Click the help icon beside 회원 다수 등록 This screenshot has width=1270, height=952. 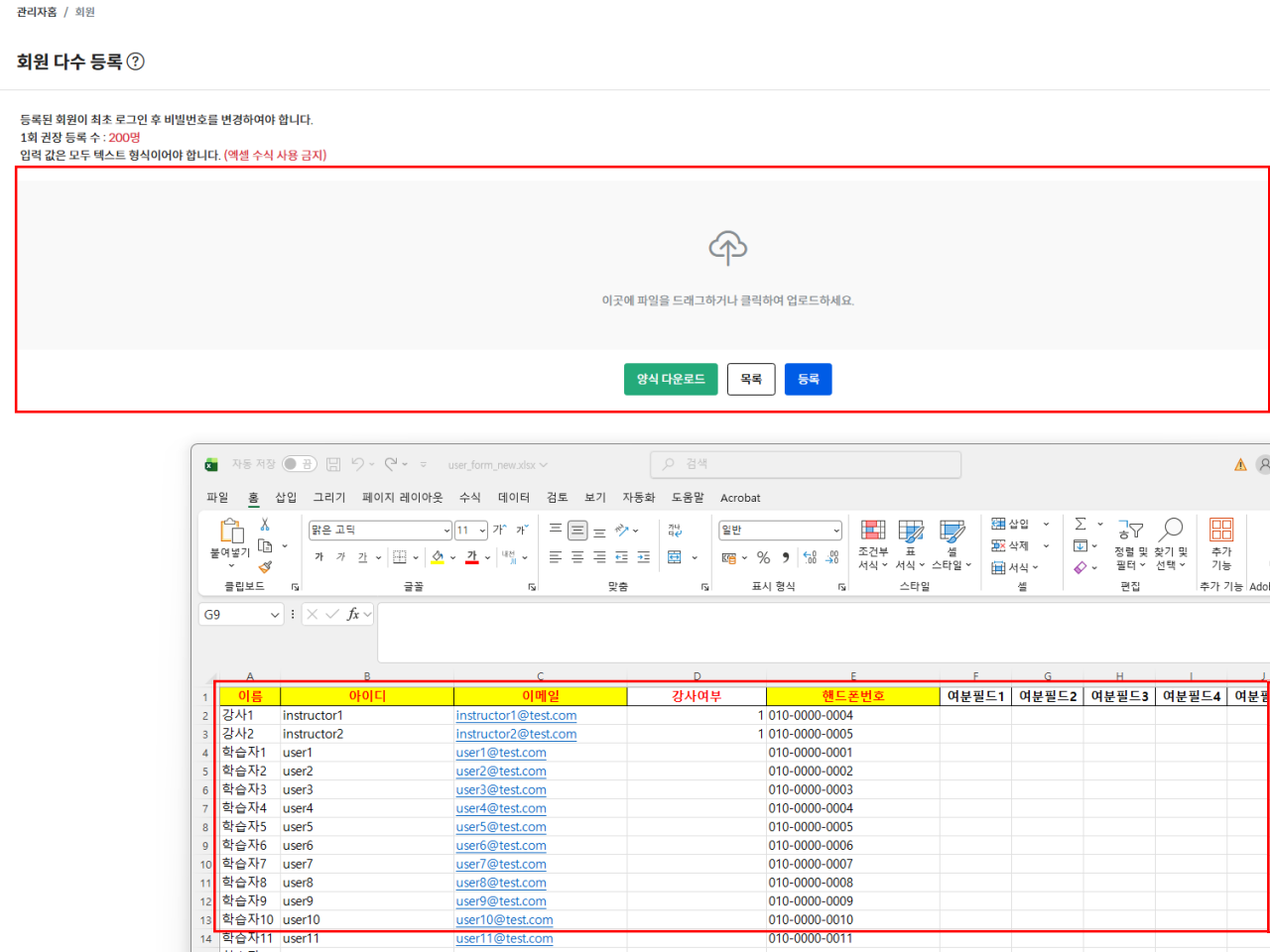[136, 61]
